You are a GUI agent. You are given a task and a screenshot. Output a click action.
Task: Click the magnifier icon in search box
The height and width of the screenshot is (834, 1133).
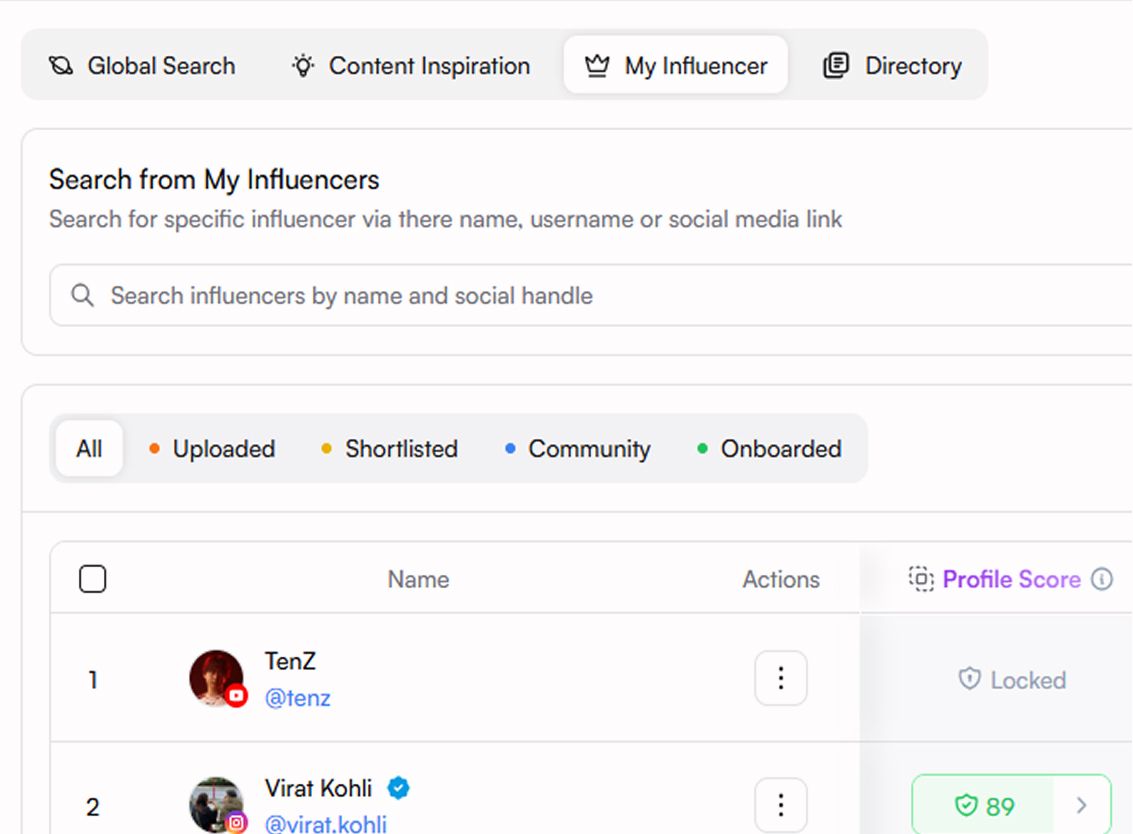coord(82,295)
